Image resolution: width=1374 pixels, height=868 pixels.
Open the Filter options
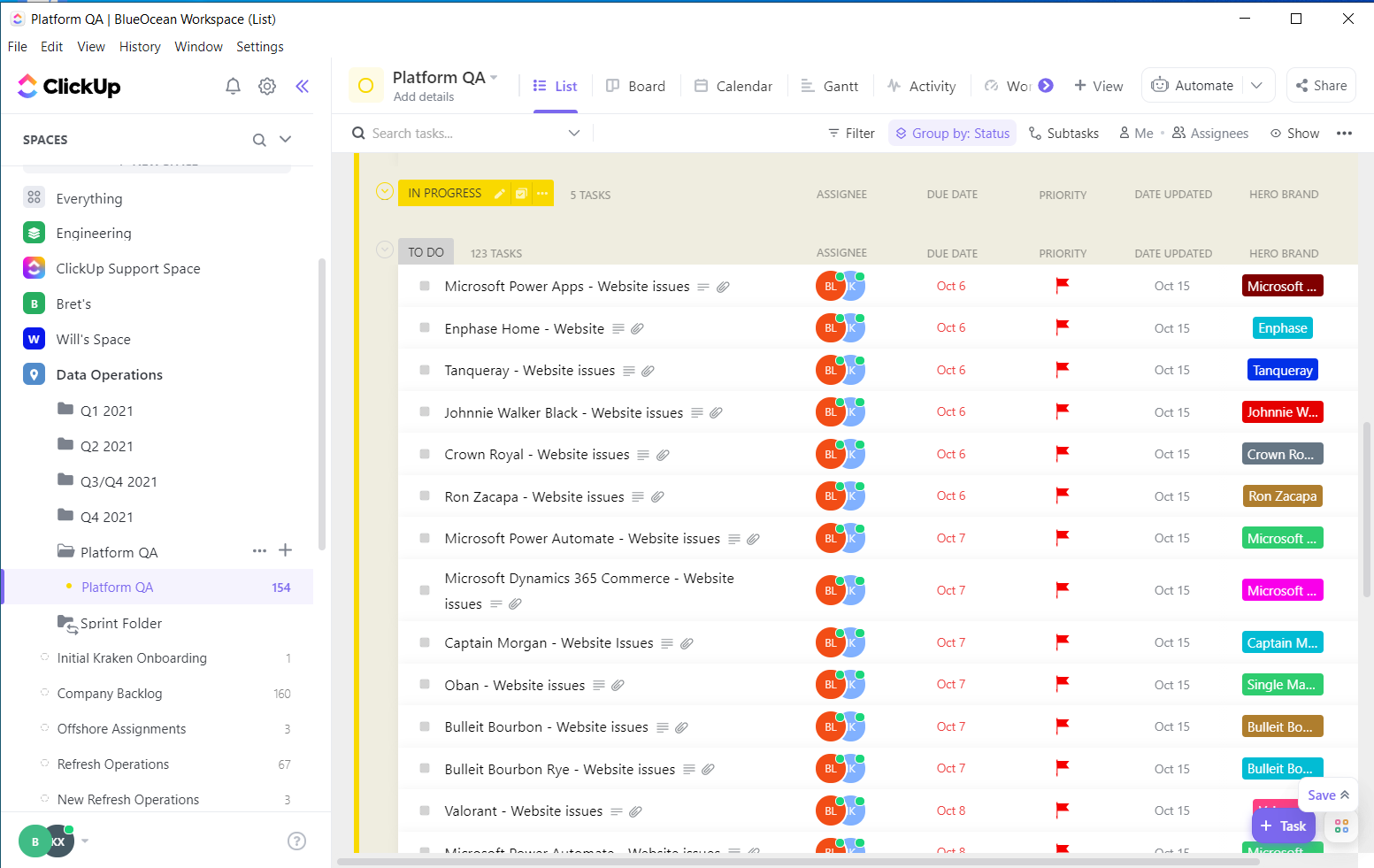[851, 134]
